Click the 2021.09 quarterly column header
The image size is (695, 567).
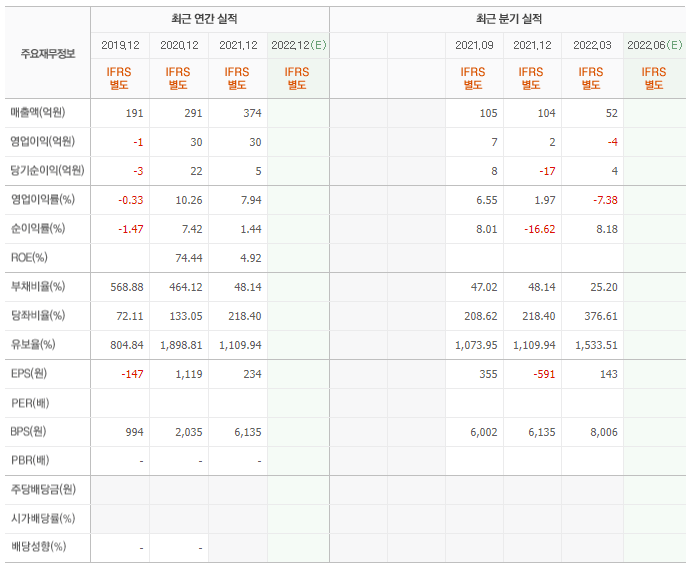point(474,45)
